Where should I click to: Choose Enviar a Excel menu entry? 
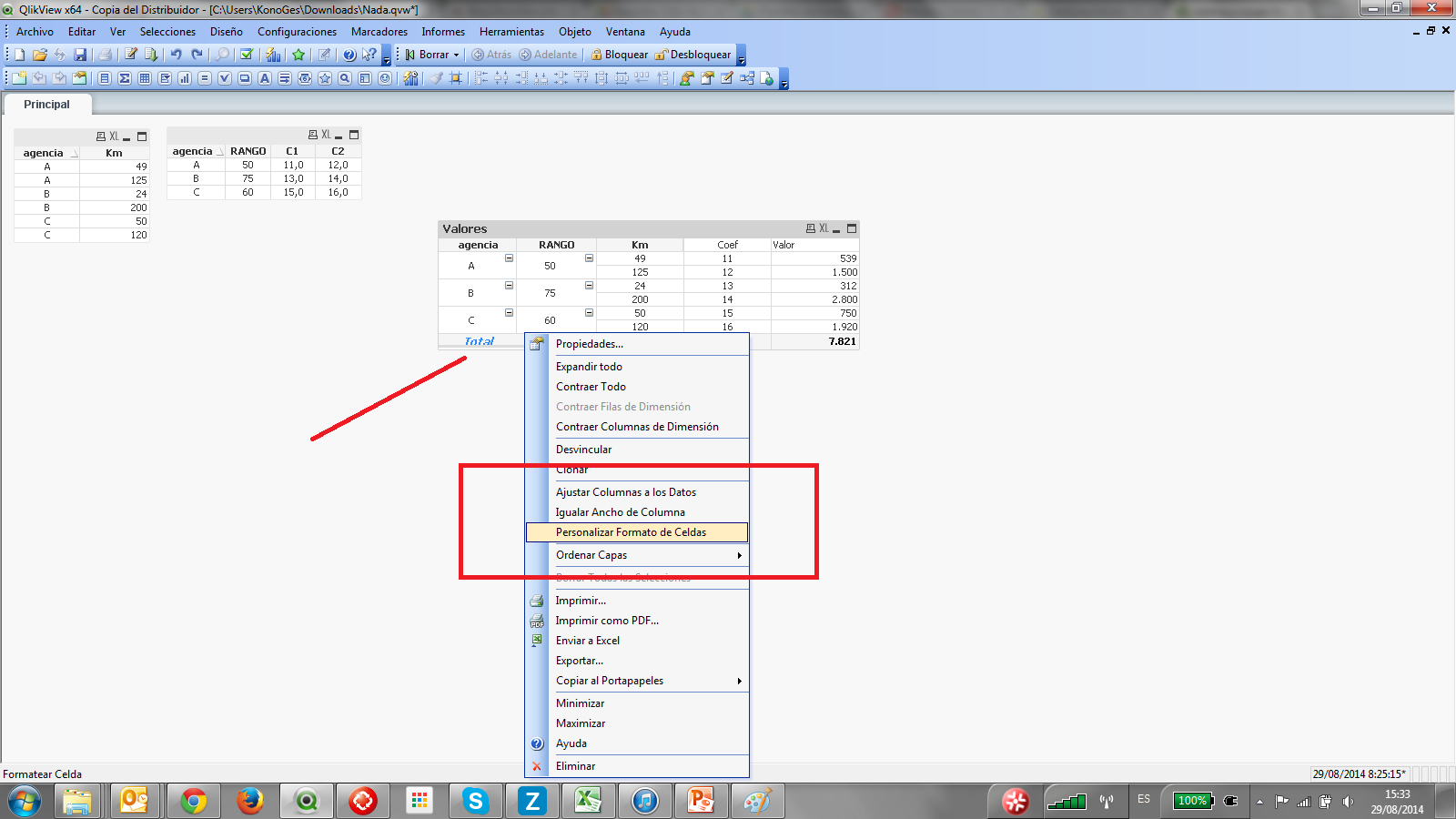637,641
